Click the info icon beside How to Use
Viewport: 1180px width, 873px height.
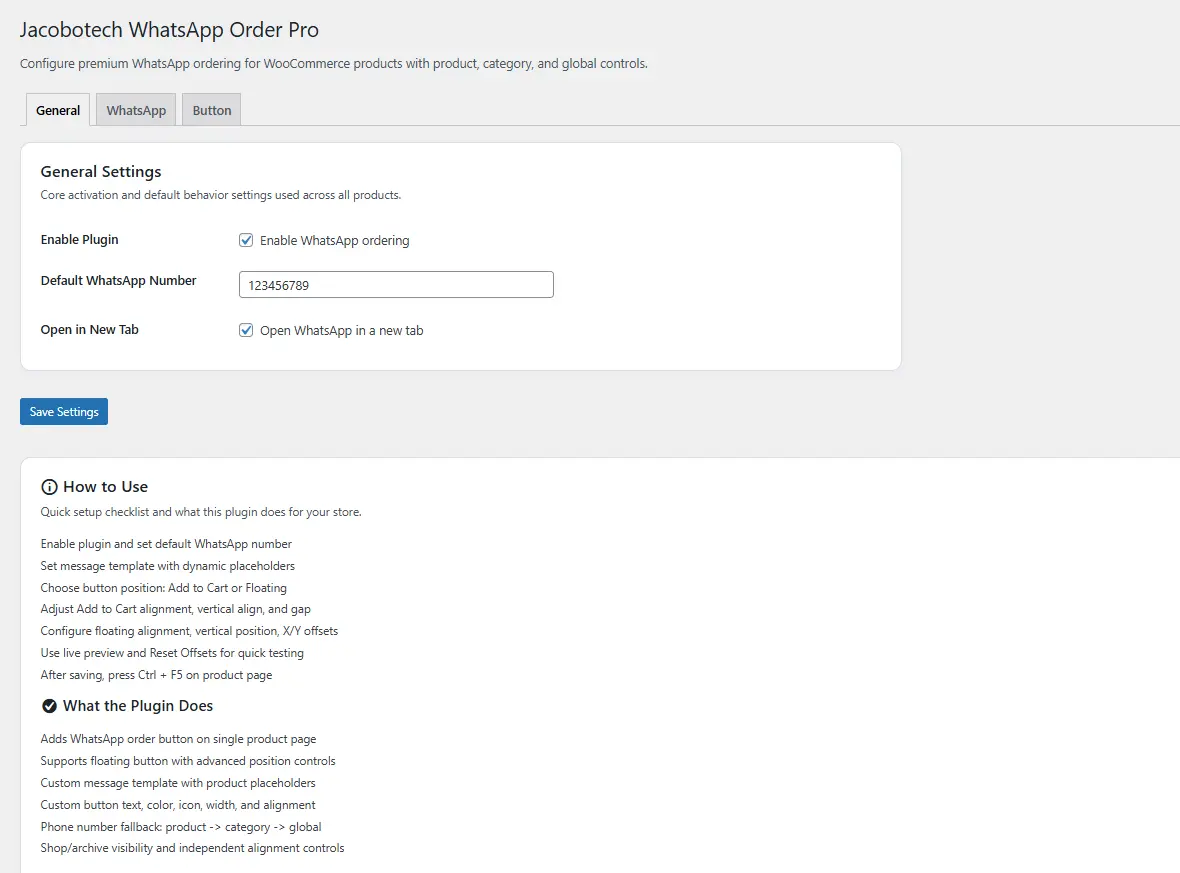pyautogui.click(x=49, y=487)
